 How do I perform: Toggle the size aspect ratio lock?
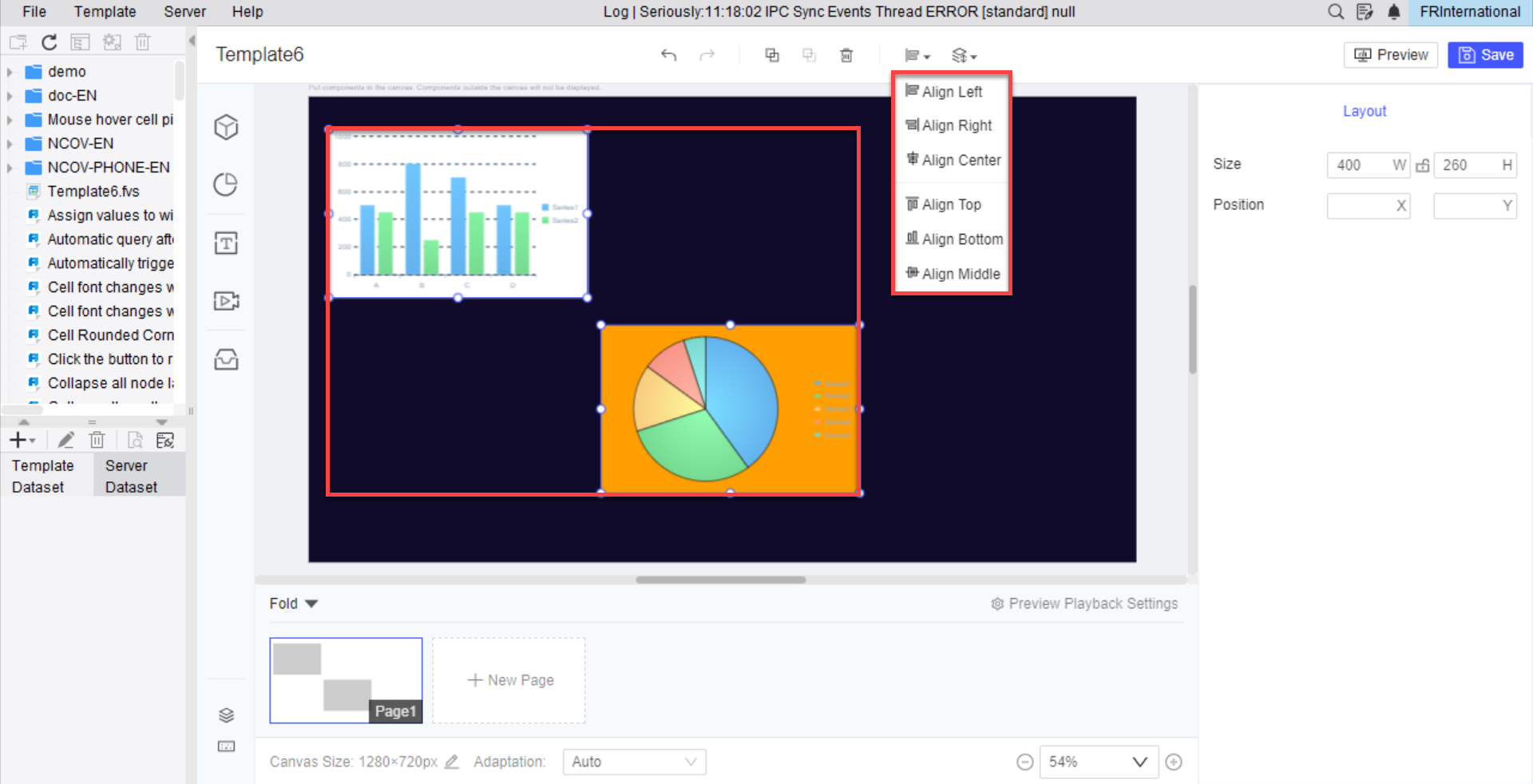pyautogui.click(x=1422, y=165)
